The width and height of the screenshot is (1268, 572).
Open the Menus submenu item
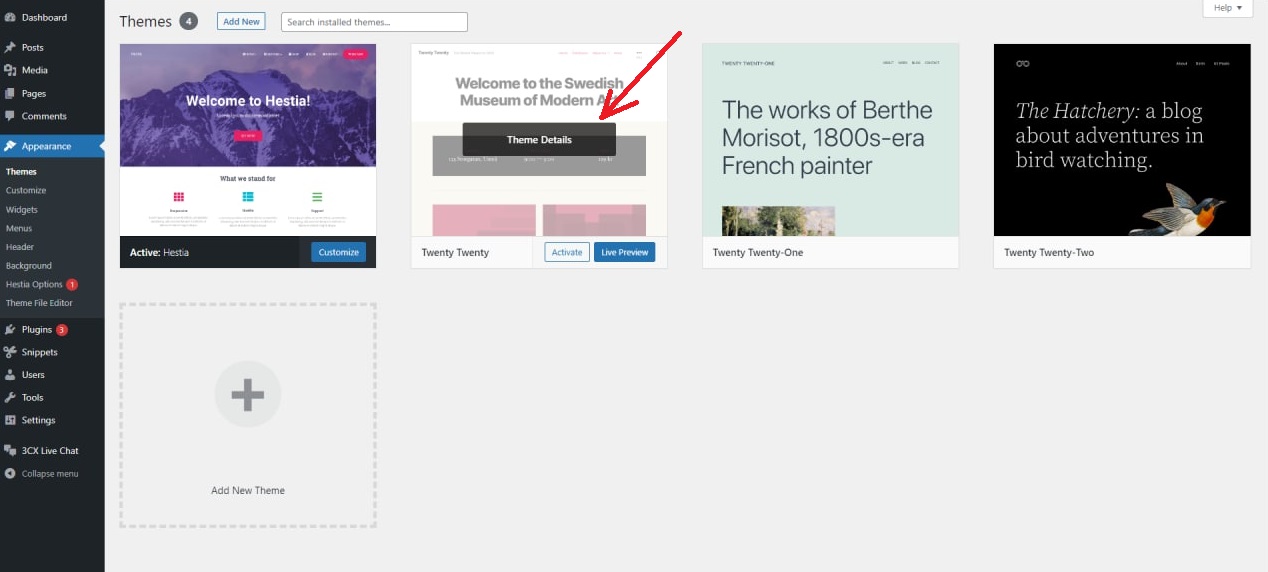click(19, 228)
